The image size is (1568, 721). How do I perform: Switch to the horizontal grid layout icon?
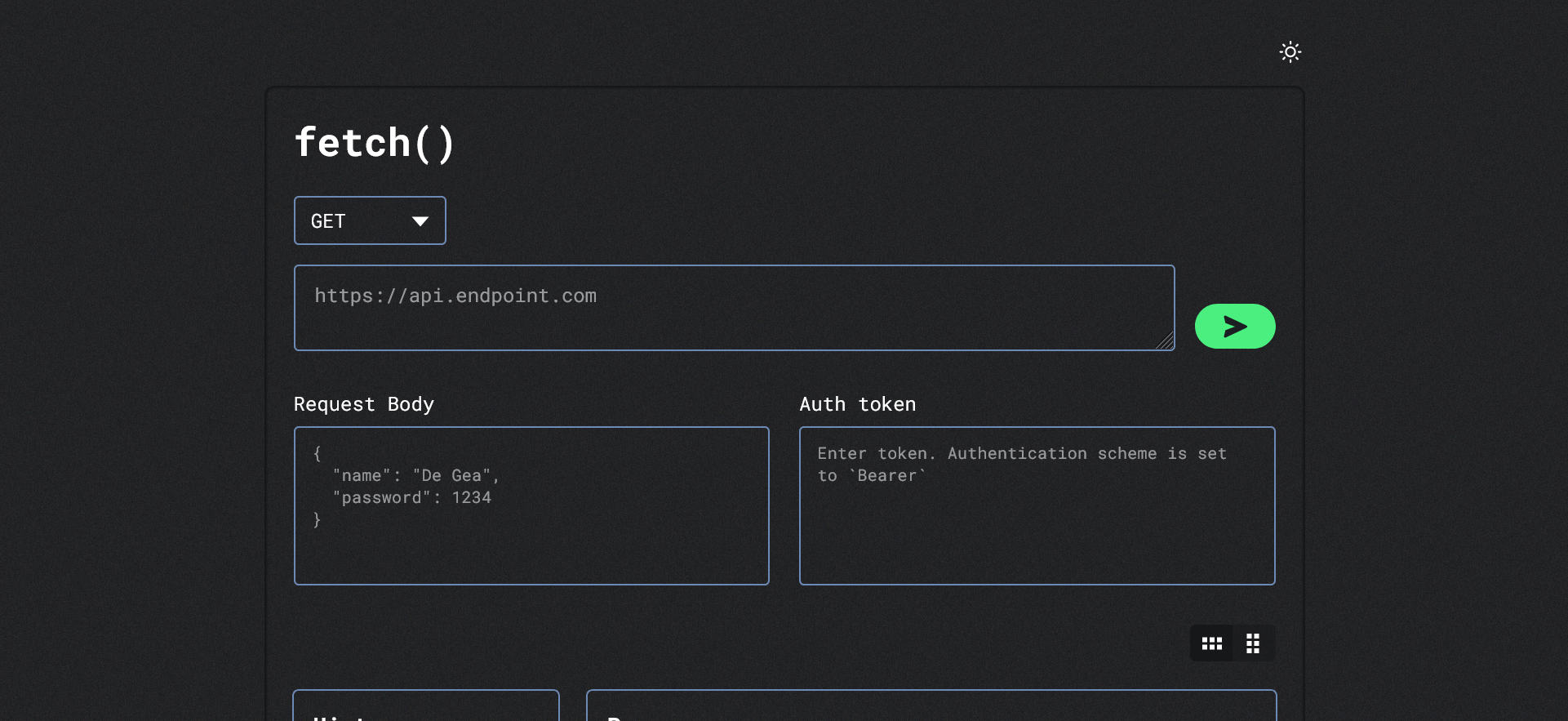click(x=1211, y=643)
